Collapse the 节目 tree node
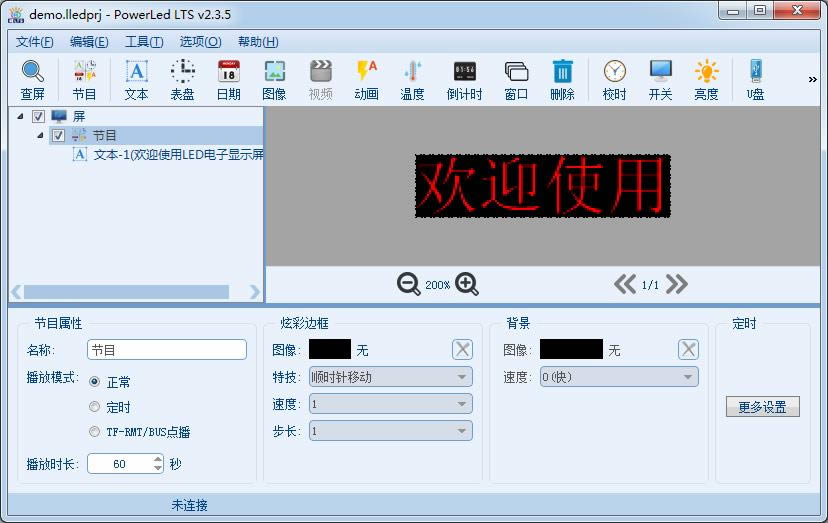 point(40,136)
